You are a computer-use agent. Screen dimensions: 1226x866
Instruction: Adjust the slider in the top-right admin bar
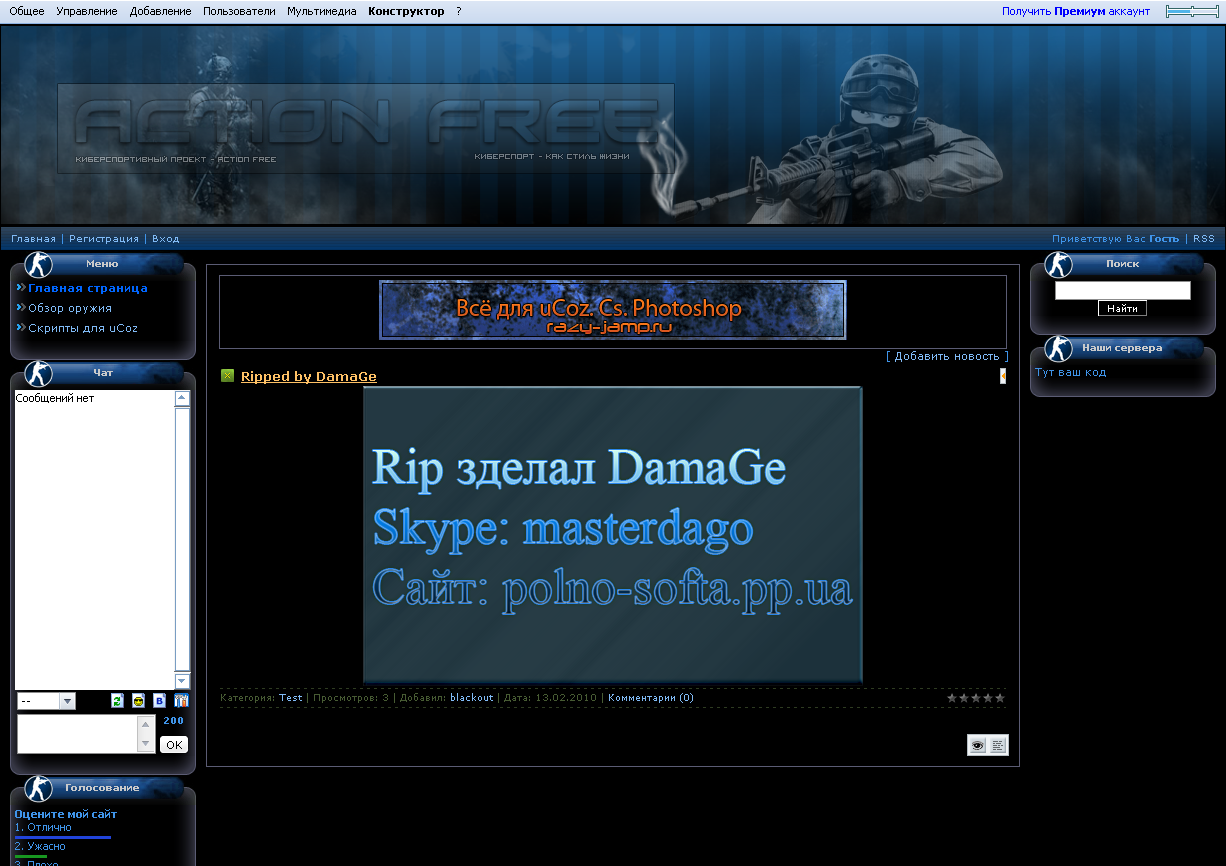click(x=1192, y=11)
